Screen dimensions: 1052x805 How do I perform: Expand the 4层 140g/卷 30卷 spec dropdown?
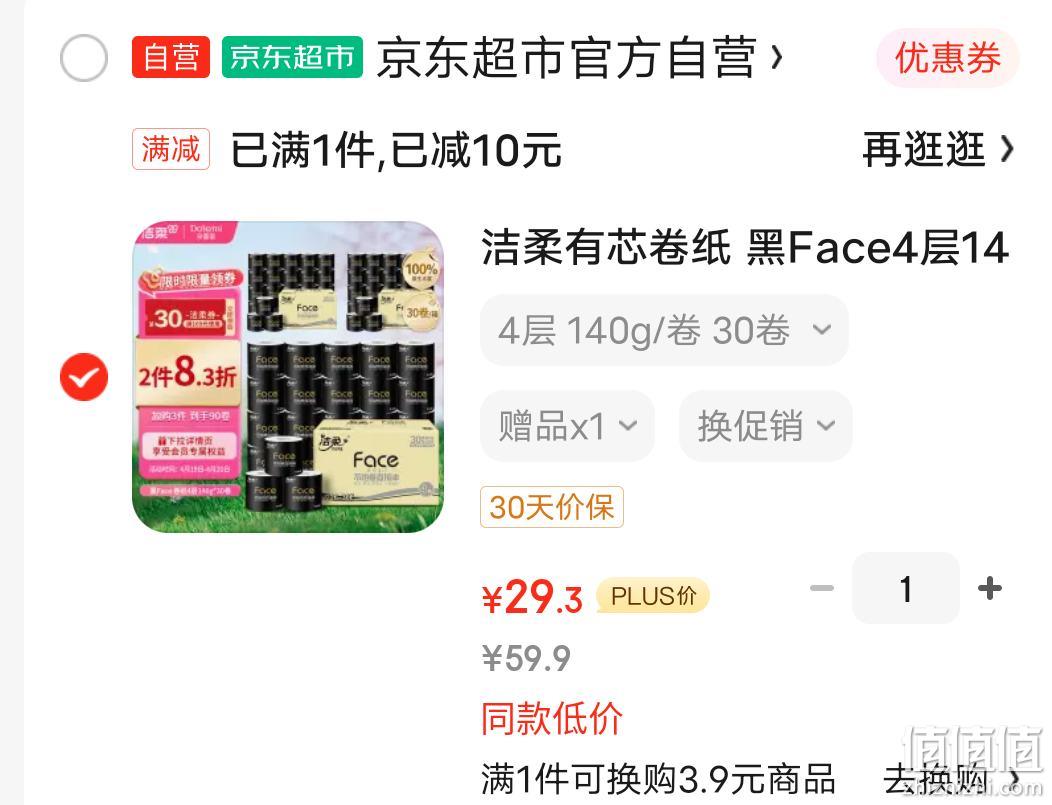click(664, 330)
